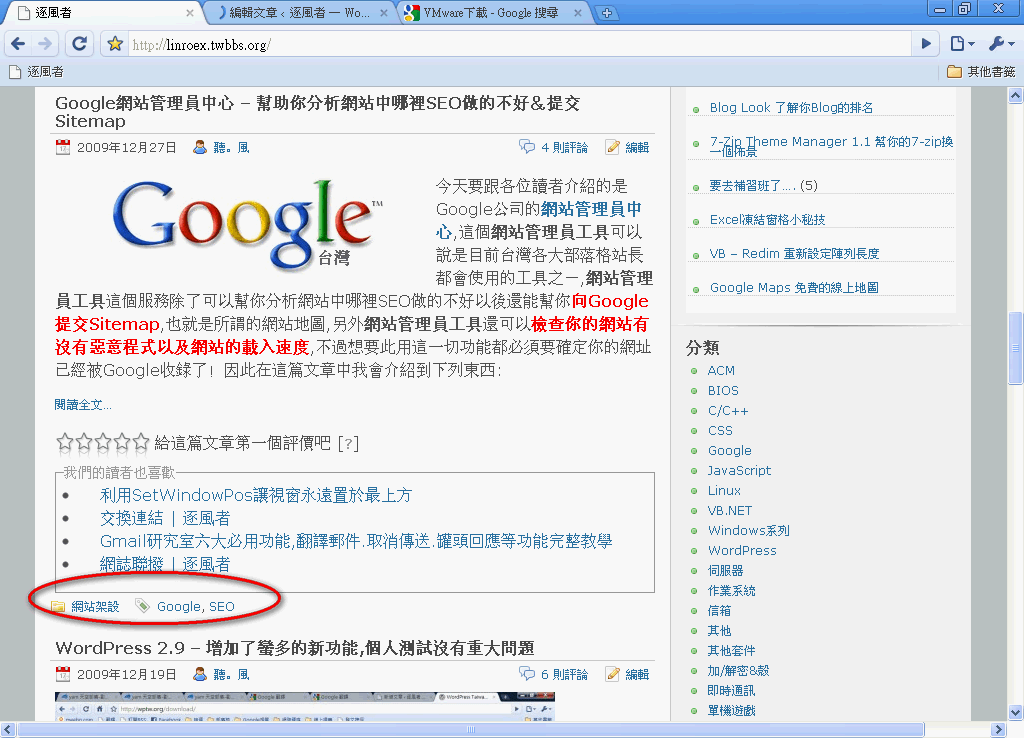Open the 4 則評論 comments link
The height and width of the screenshot is (738, 1024).
[564, 148]
